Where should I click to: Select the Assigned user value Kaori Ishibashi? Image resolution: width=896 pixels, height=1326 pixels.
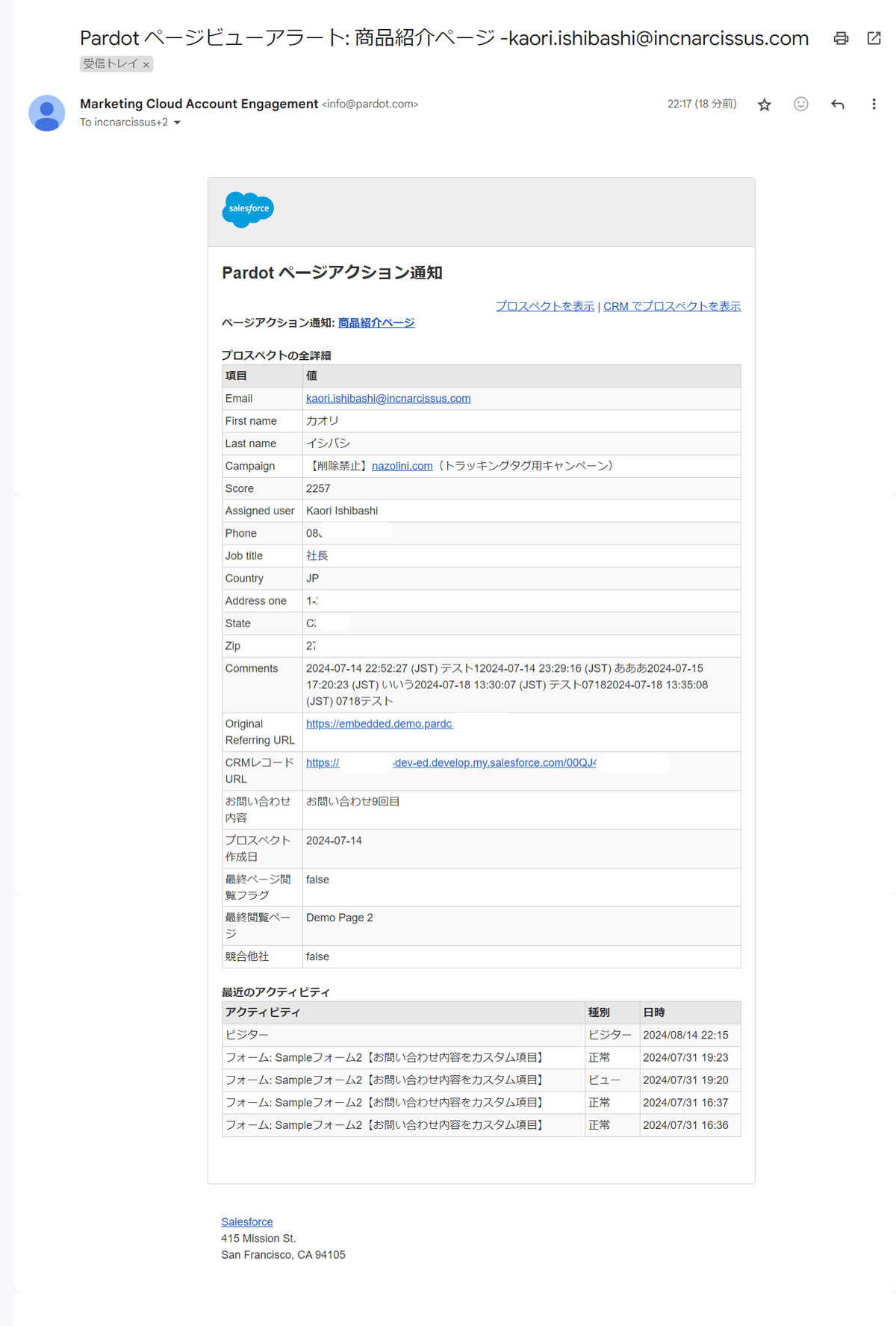click(342, 511)
